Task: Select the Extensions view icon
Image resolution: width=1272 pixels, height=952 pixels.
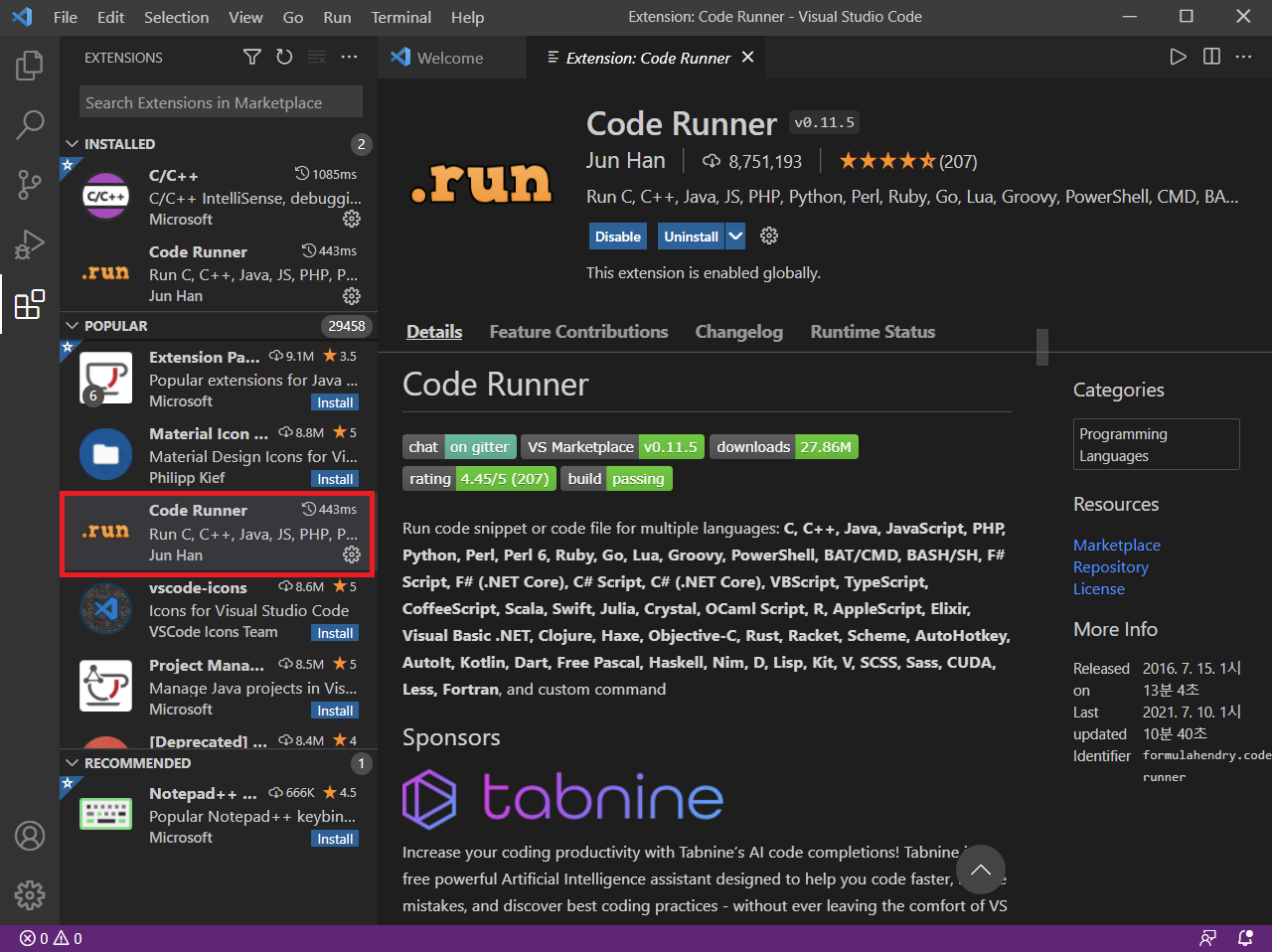Action: (x=30, y=304)
